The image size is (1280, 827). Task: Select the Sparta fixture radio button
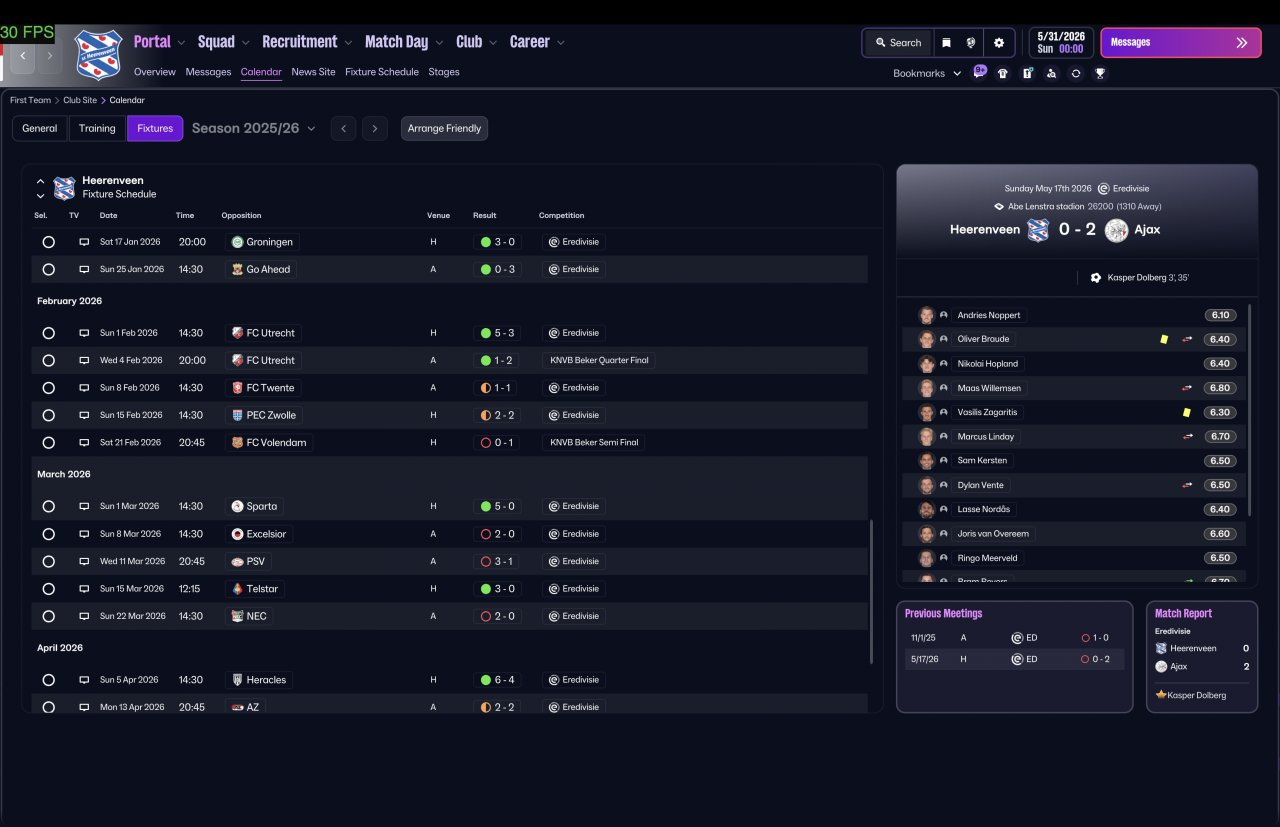click(x=48, y=506)
